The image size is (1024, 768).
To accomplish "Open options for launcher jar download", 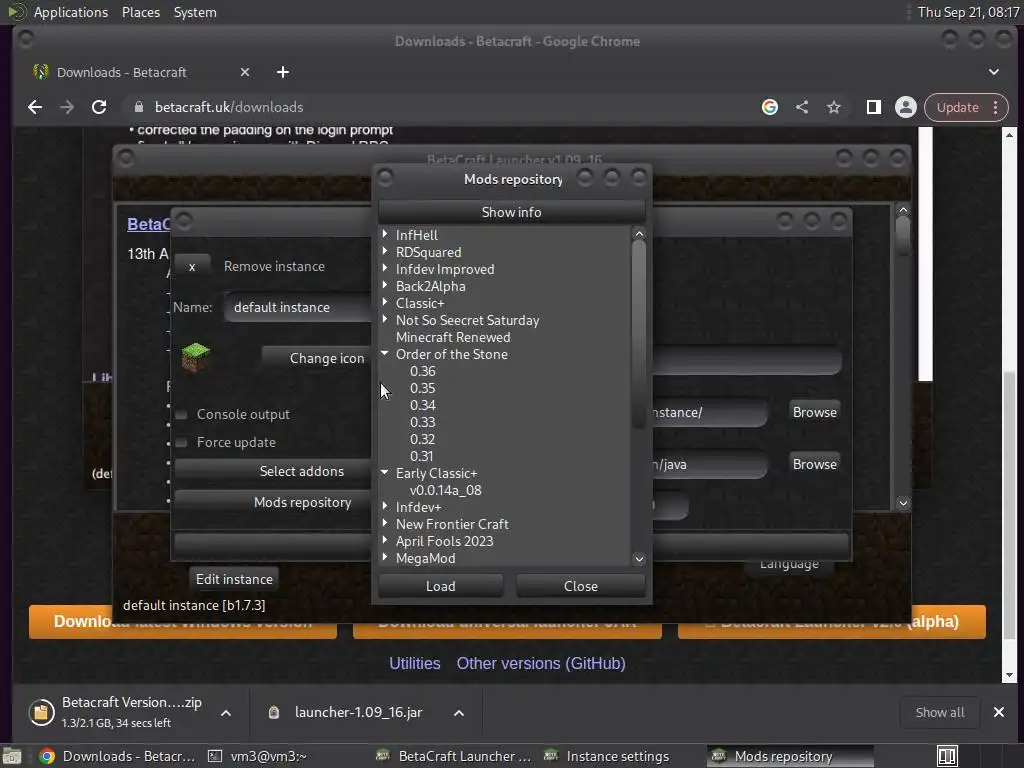I will pos(459,712).
